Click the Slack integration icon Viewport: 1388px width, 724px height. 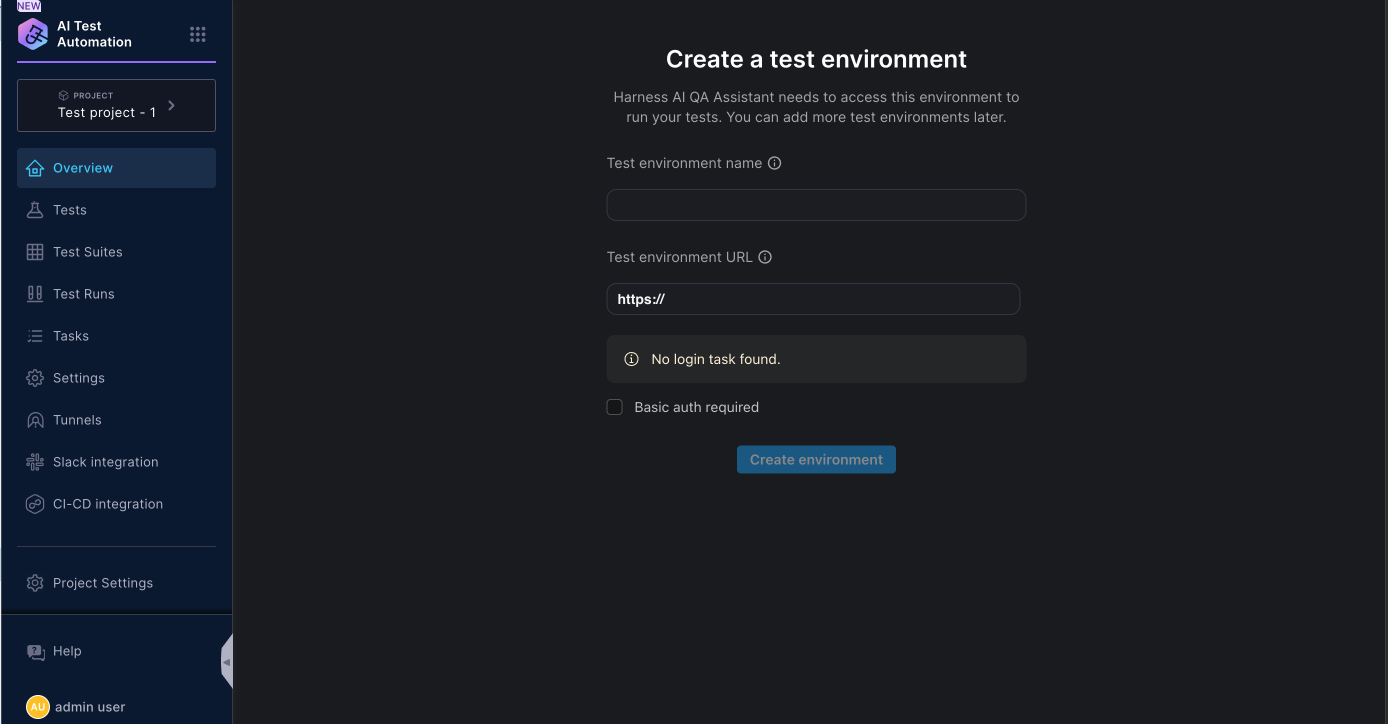tap(35, 462)
